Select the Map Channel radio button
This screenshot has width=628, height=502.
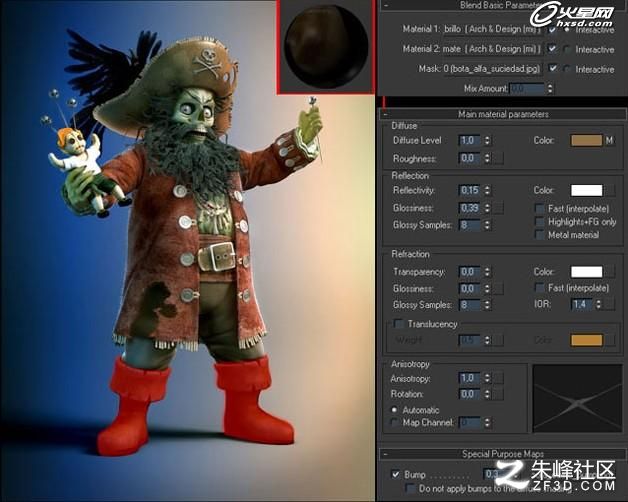point(395,422)
